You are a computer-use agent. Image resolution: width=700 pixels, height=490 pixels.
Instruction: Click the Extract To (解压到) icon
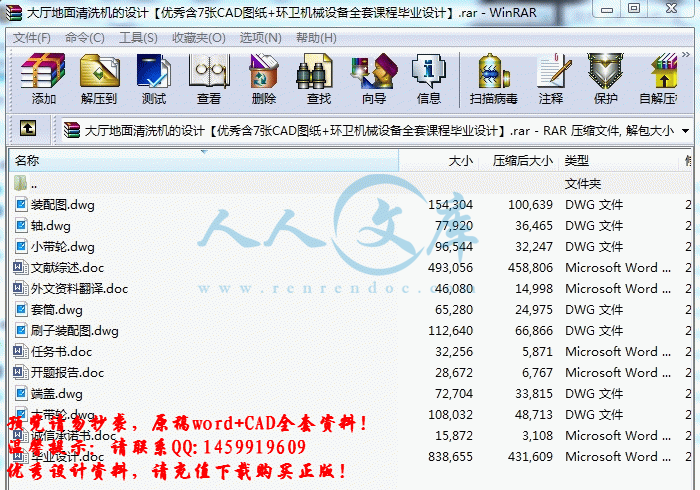(x=99, y=79)
